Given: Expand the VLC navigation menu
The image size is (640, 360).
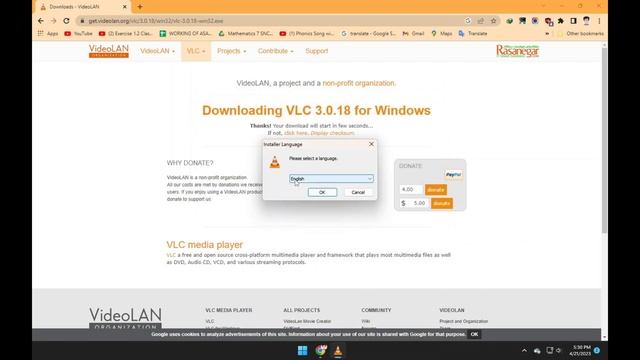Looking at the screenshot, I should point(196,51).
